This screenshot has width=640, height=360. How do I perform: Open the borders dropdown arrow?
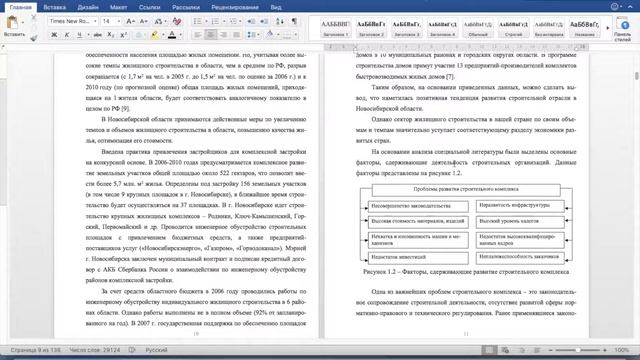coord(296,35)
